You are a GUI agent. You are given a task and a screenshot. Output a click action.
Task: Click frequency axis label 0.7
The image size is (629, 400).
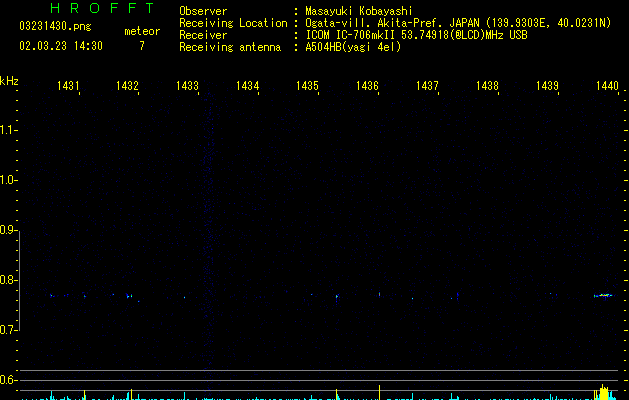pos(8,330)
